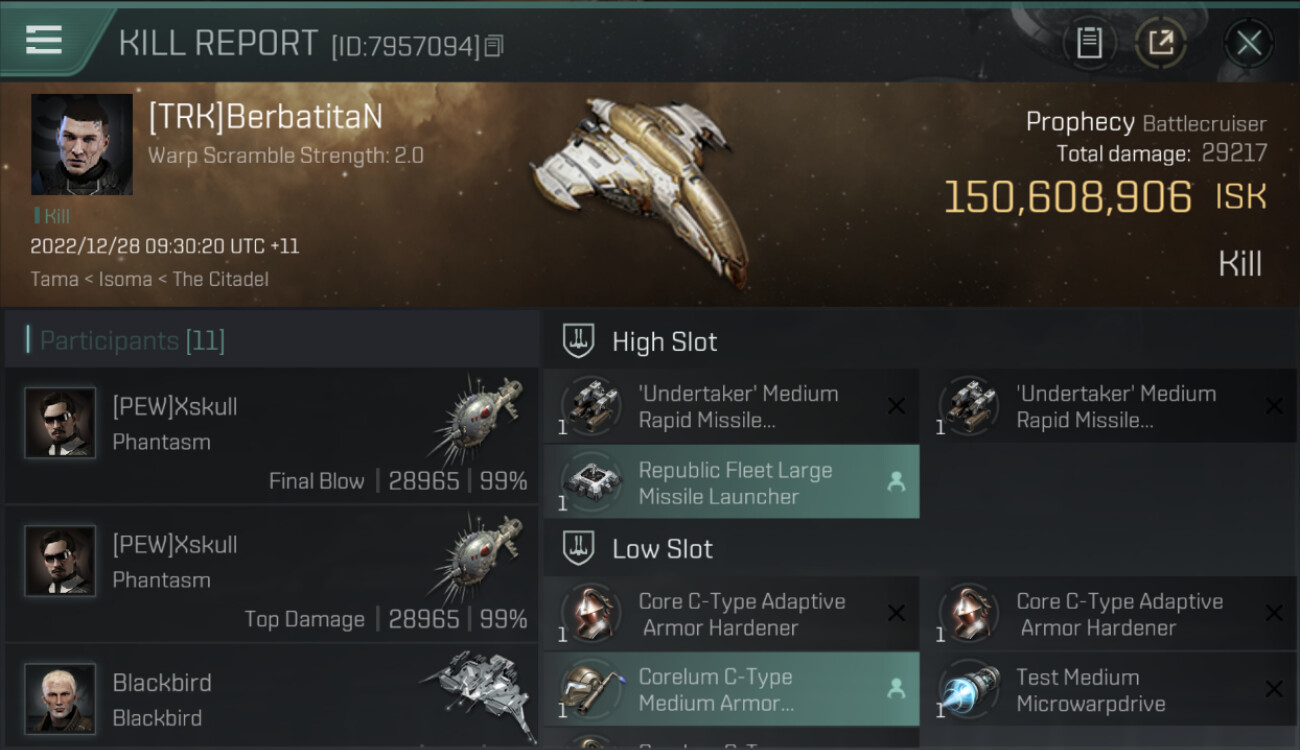1300x750 pixels.
Task: Share the kill report externally
Action: tap(1160, 43)
